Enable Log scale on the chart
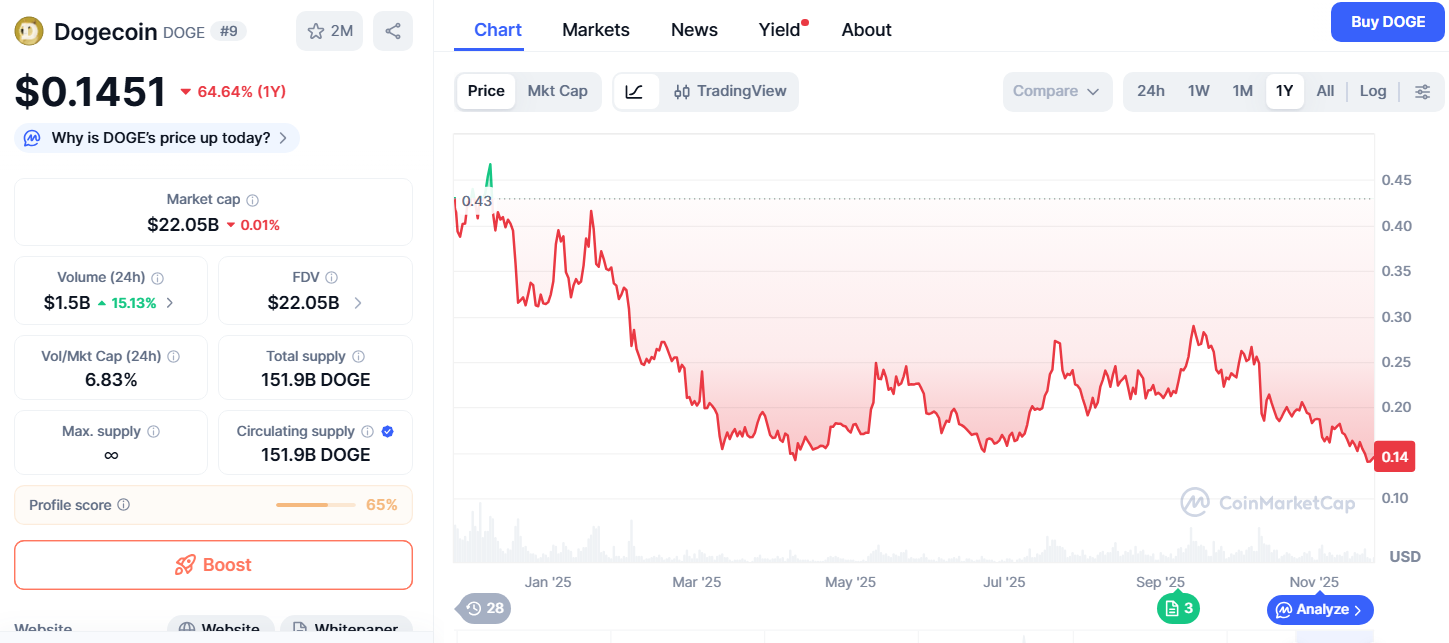Image resolution: width=1449 pixels, height=643 pixels. tap(1373, 91)
